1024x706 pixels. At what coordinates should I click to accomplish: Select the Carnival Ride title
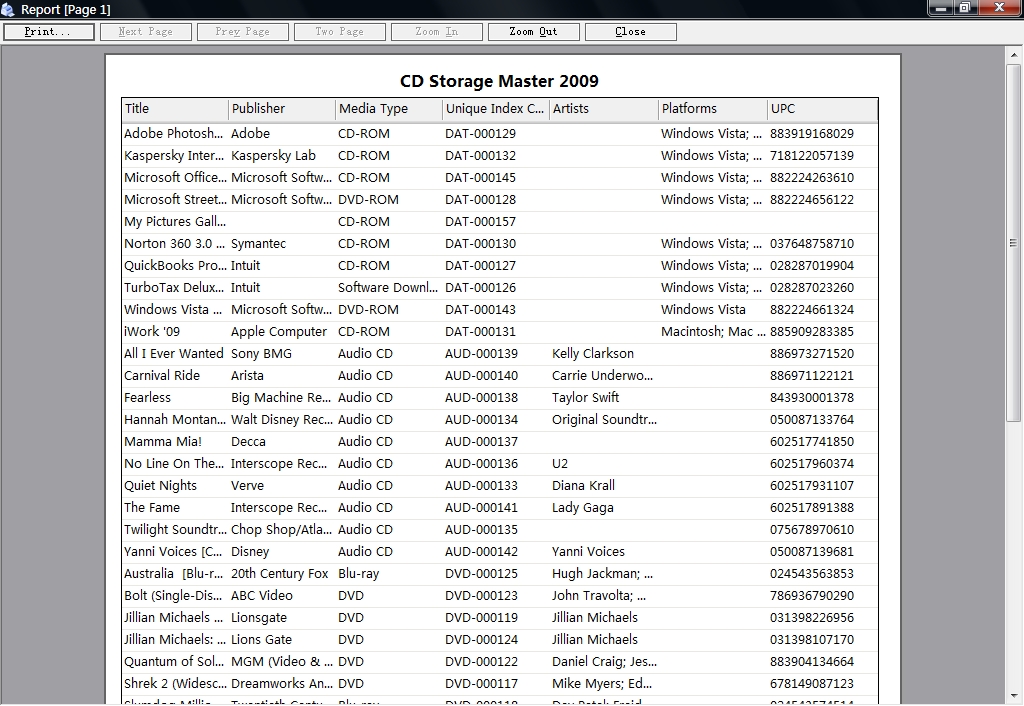162,376
